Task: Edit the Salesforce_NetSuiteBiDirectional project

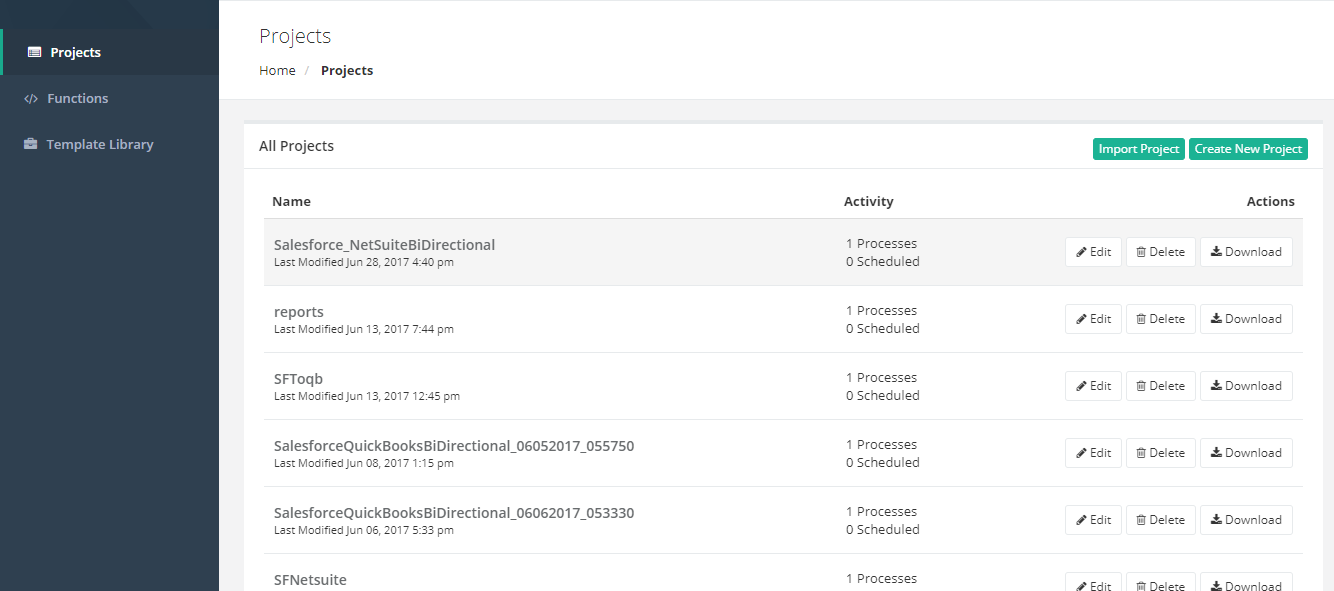Action: pyautogui.click(x=1093, y=252)
